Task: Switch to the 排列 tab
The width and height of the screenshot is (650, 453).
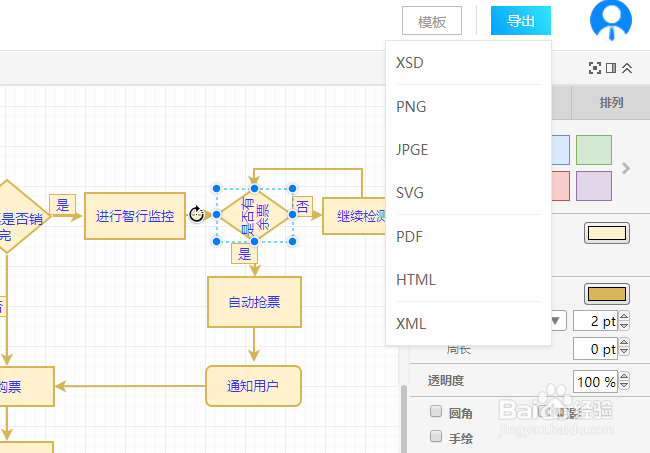Action: pyautogui.click(x=611, y=102)
